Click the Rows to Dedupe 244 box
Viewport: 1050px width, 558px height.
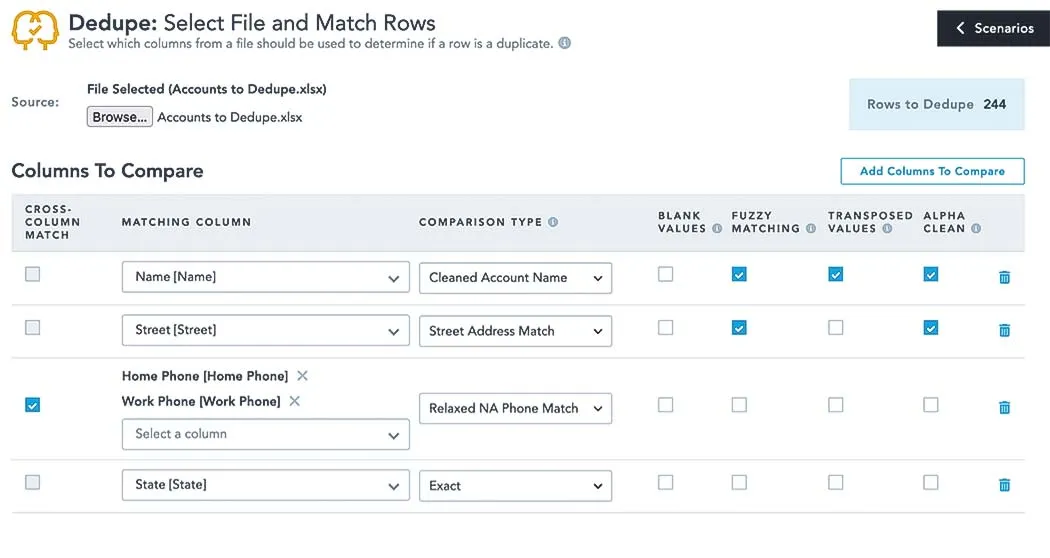pos(936,104)
